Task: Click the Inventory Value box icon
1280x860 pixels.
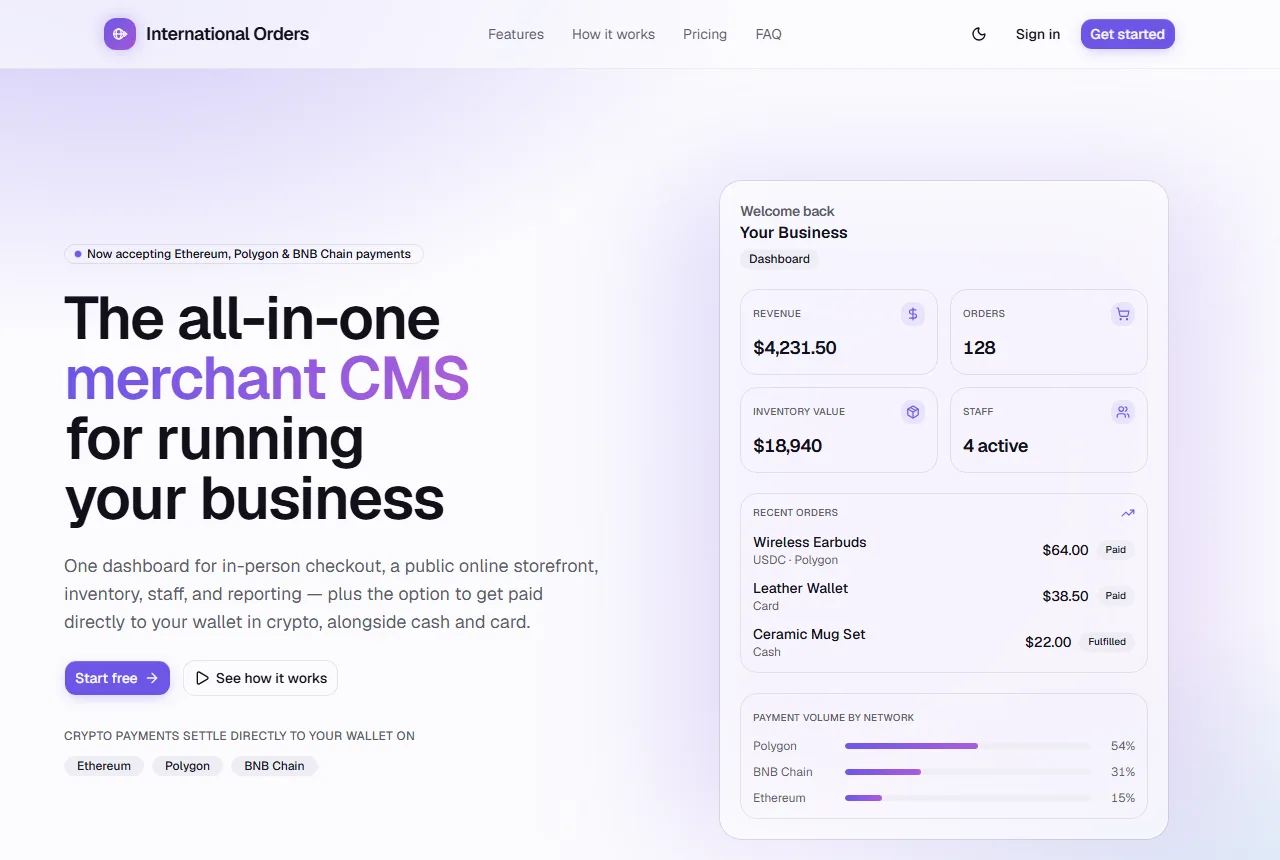Action: point(913,412)
